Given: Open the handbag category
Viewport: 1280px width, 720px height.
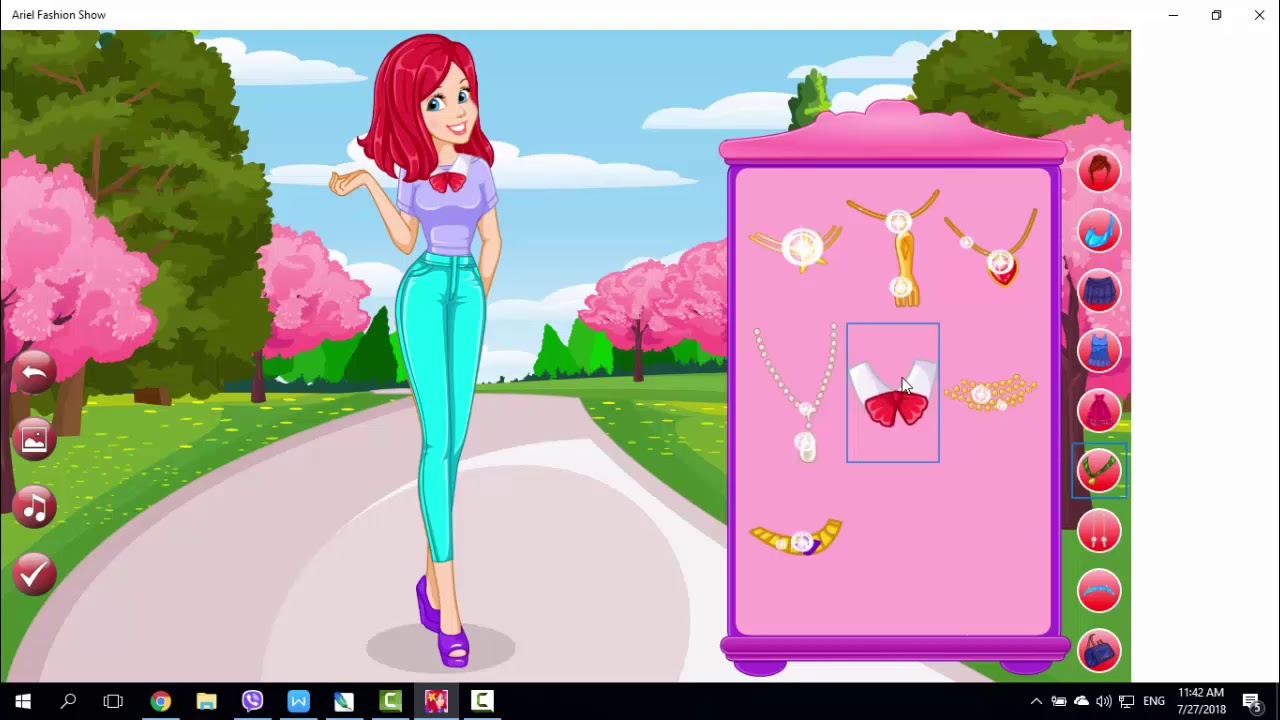Looking at the screenshot, I should coord(1099,651).
